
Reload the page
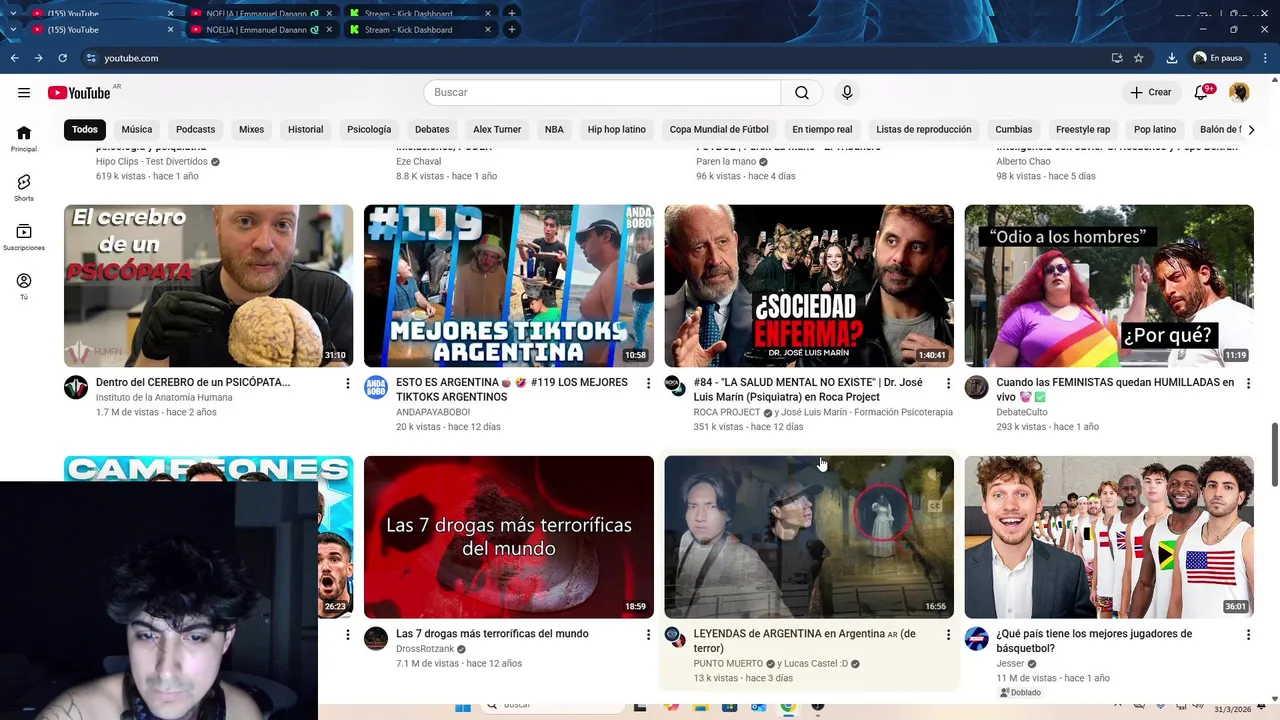tap(62, 58)
